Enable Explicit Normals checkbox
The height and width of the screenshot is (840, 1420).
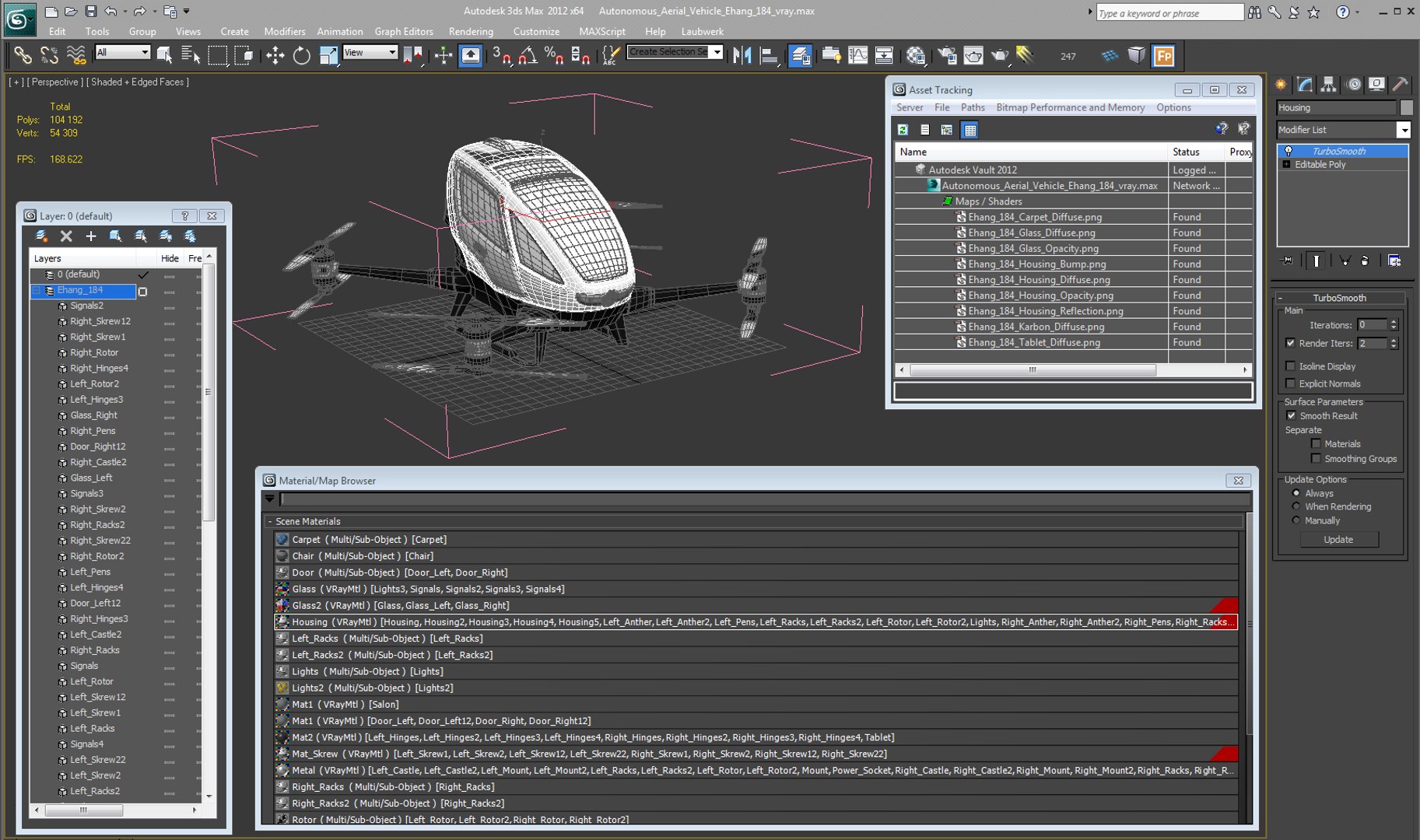point(1291,383)
